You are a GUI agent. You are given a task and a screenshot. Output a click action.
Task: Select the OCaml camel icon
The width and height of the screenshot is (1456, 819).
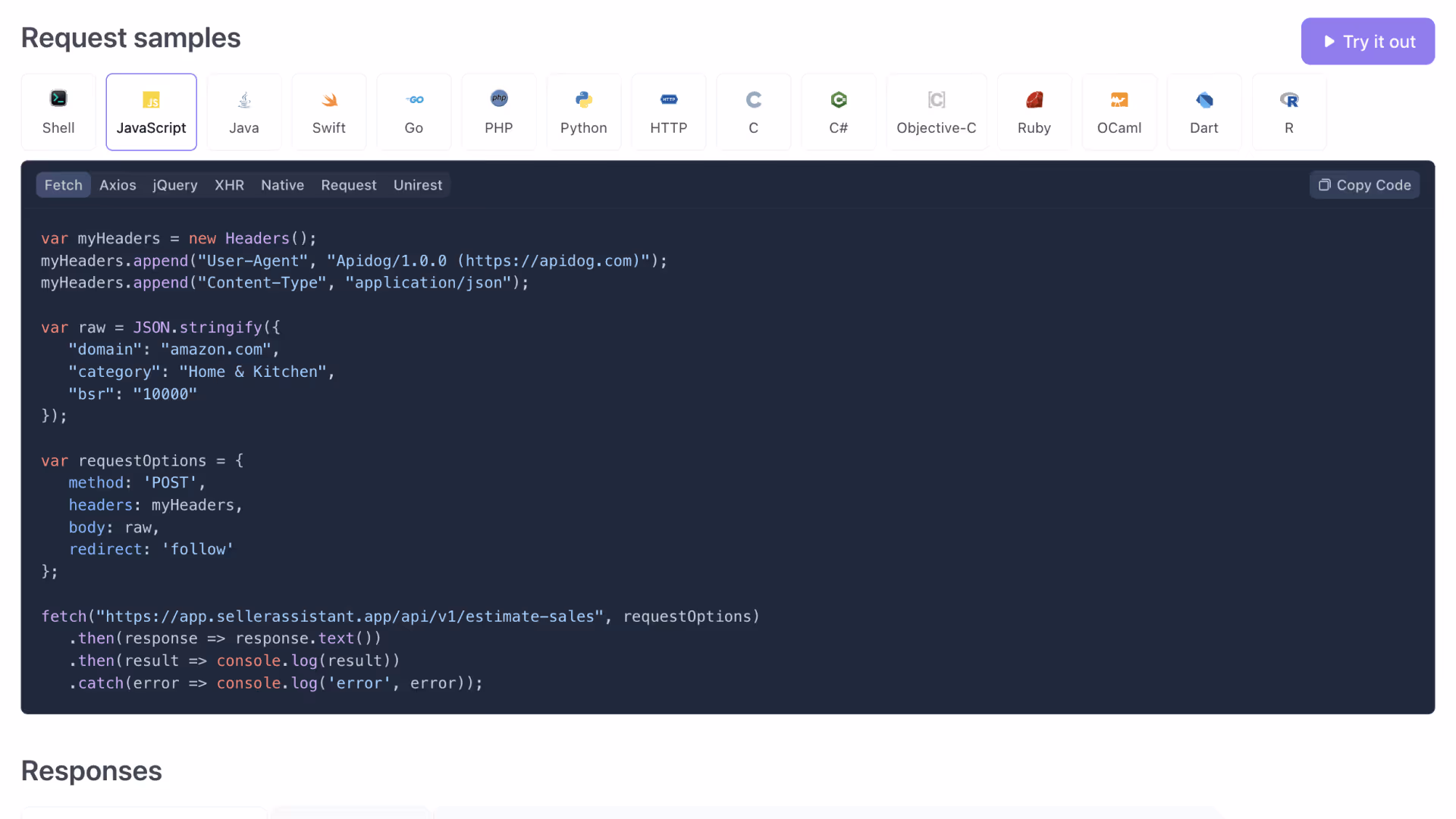pos(1119,99)
